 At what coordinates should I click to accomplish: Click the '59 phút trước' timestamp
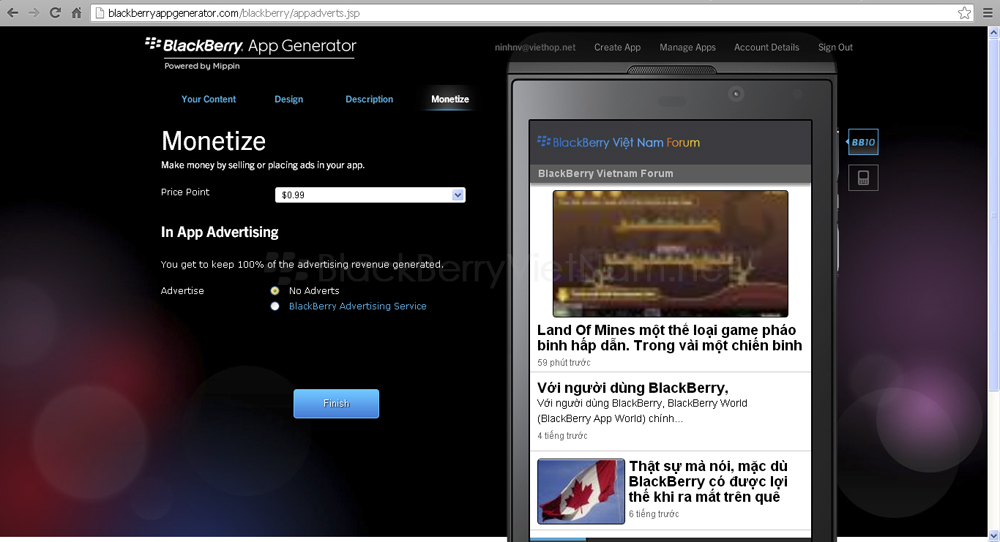point(564,362)
